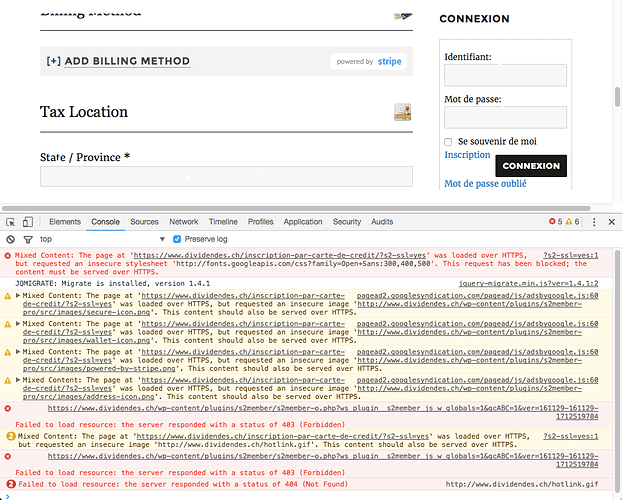
Task: Expand the secure-icon.png mixed content warning
Action: pos(18,296)
